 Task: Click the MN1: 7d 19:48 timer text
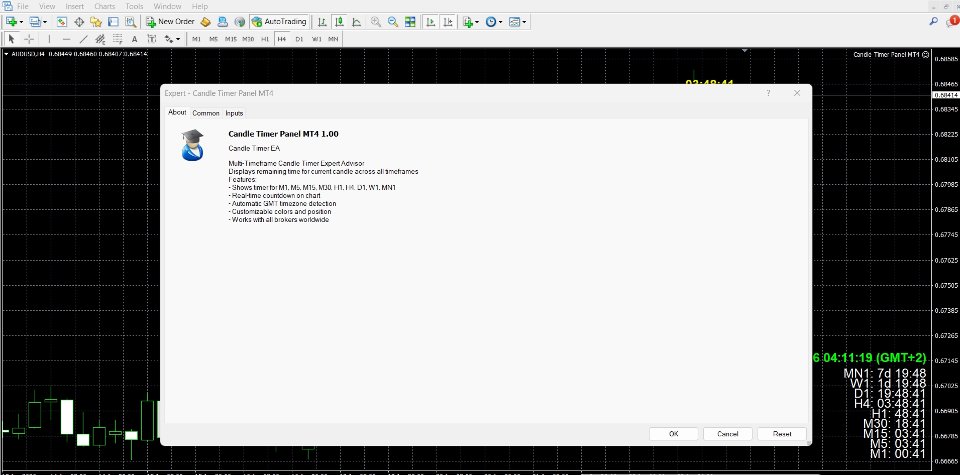[x=885, y=373]
